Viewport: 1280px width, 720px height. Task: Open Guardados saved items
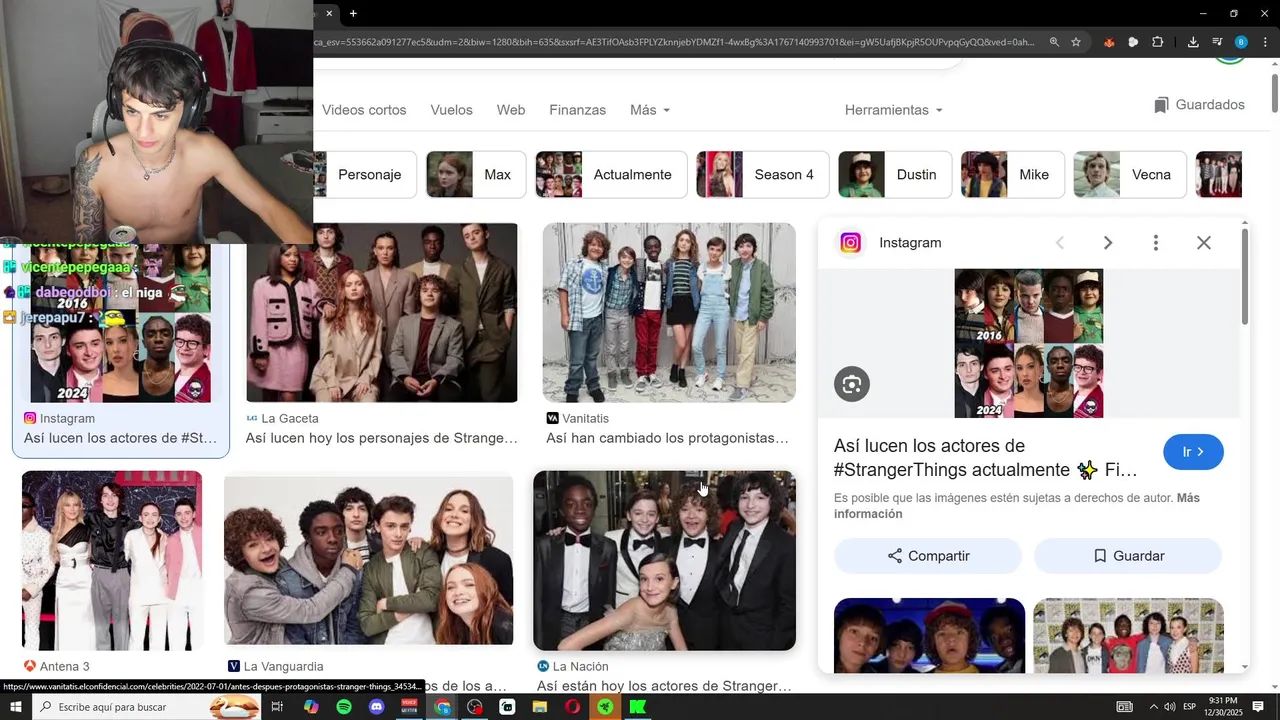[1199, 105]
